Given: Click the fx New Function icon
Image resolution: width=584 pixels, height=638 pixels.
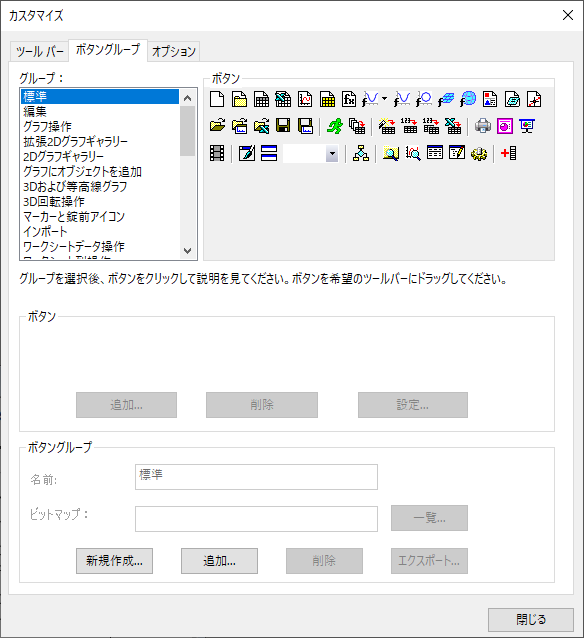Looking at the screenshot, I should 349,99.
